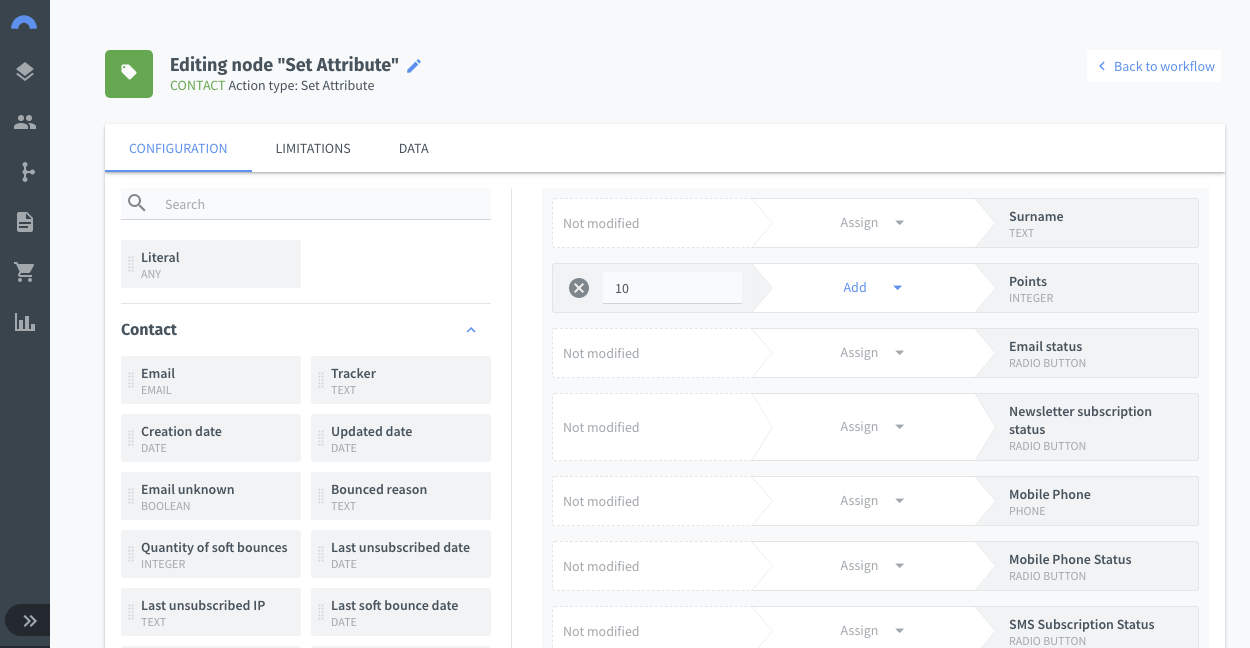Click drag handle of Tracker attribute
Screen dimensions: 1250x648
[321, 381]
